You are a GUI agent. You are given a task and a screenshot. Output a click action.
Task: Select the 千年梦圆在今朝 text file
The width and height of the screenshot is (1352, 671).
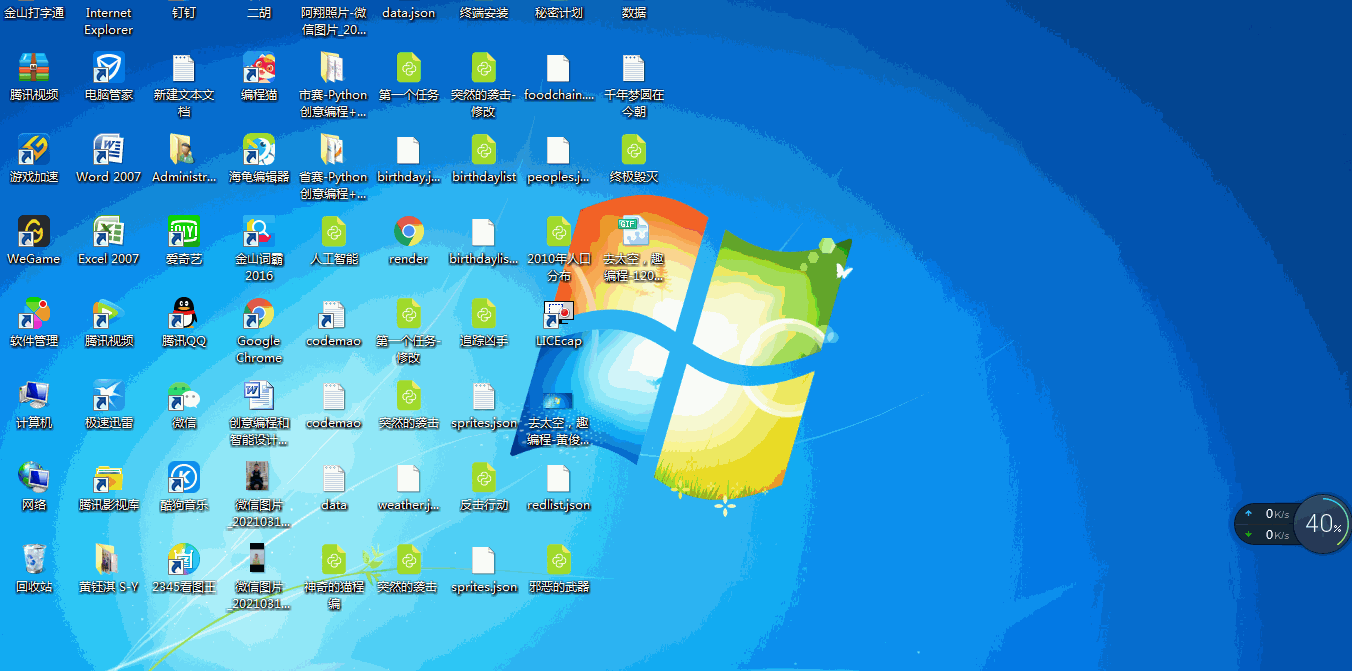(x=634, y=68)
